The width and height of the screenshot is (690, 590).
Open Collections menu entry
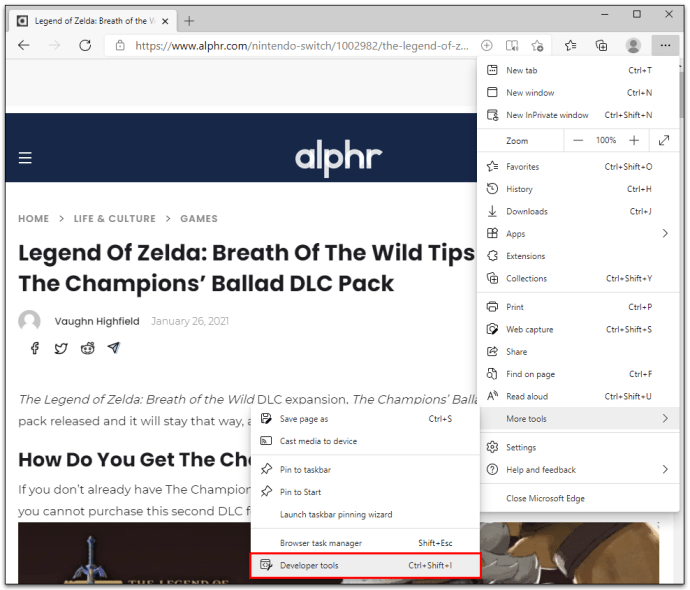(x=578, y=279)
